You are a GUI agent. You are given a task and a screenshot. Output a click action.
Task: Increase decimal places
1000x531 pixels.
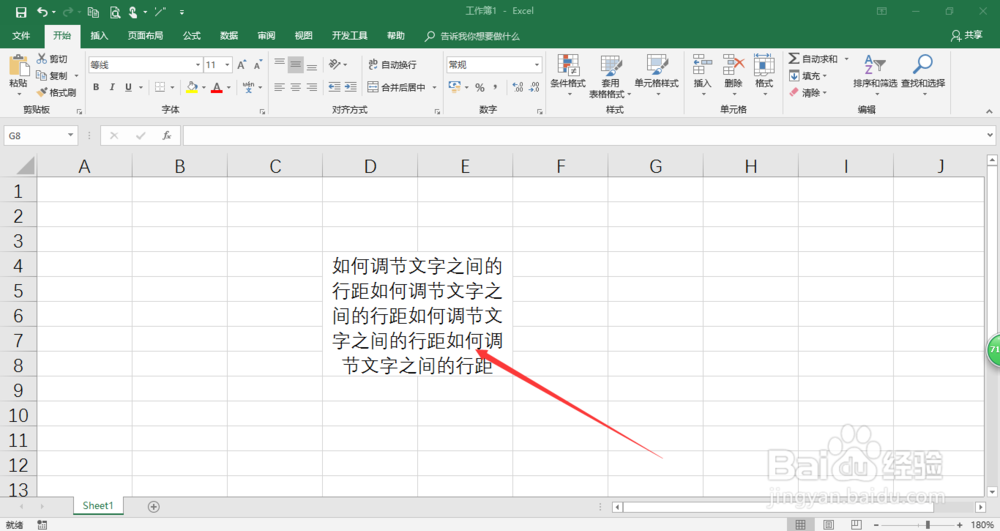pos(518,87)
